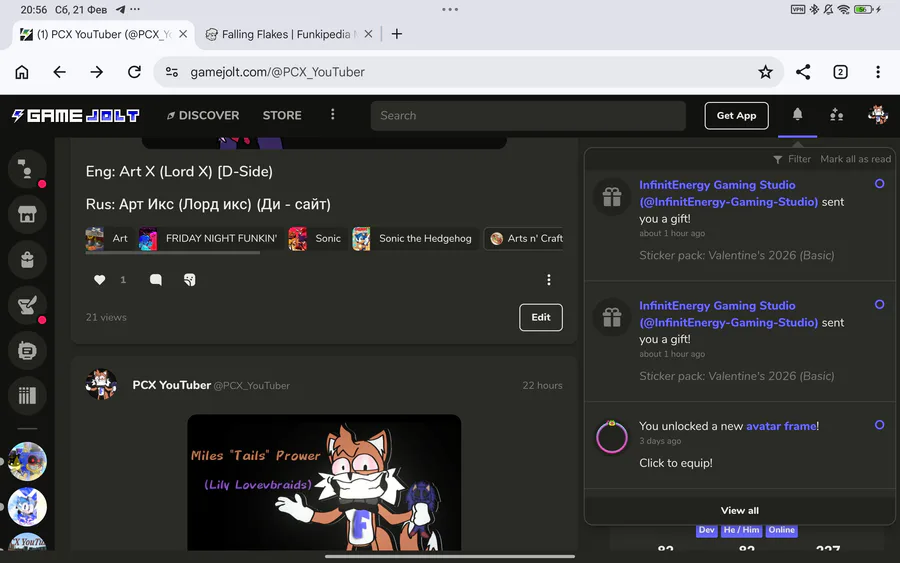900x563 pixels.
Task: Mark first gift notification as read
Action: (879, 184)
